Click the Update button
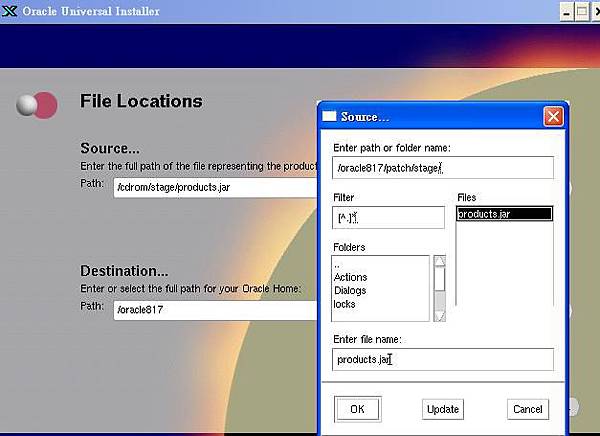Image resolution: width=600 pixels, height=436 pixels. (443, 409)
